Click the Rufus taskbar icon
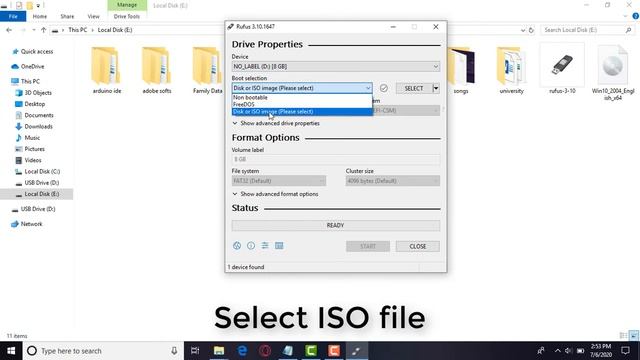Screen dimensions: 640x360 [x=356, y=351]
